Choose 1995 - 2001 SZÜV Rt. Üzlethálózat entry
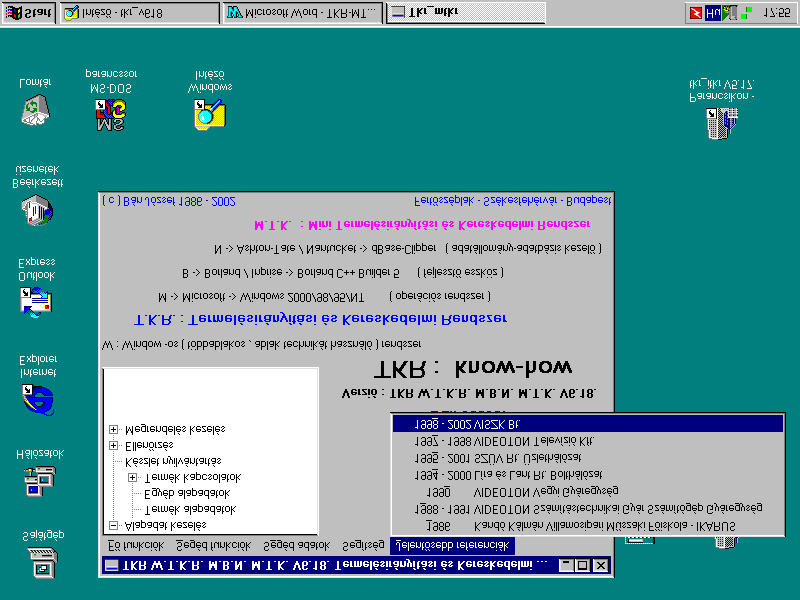The height and width of the screenshot is (600, 800). [588, 458]
